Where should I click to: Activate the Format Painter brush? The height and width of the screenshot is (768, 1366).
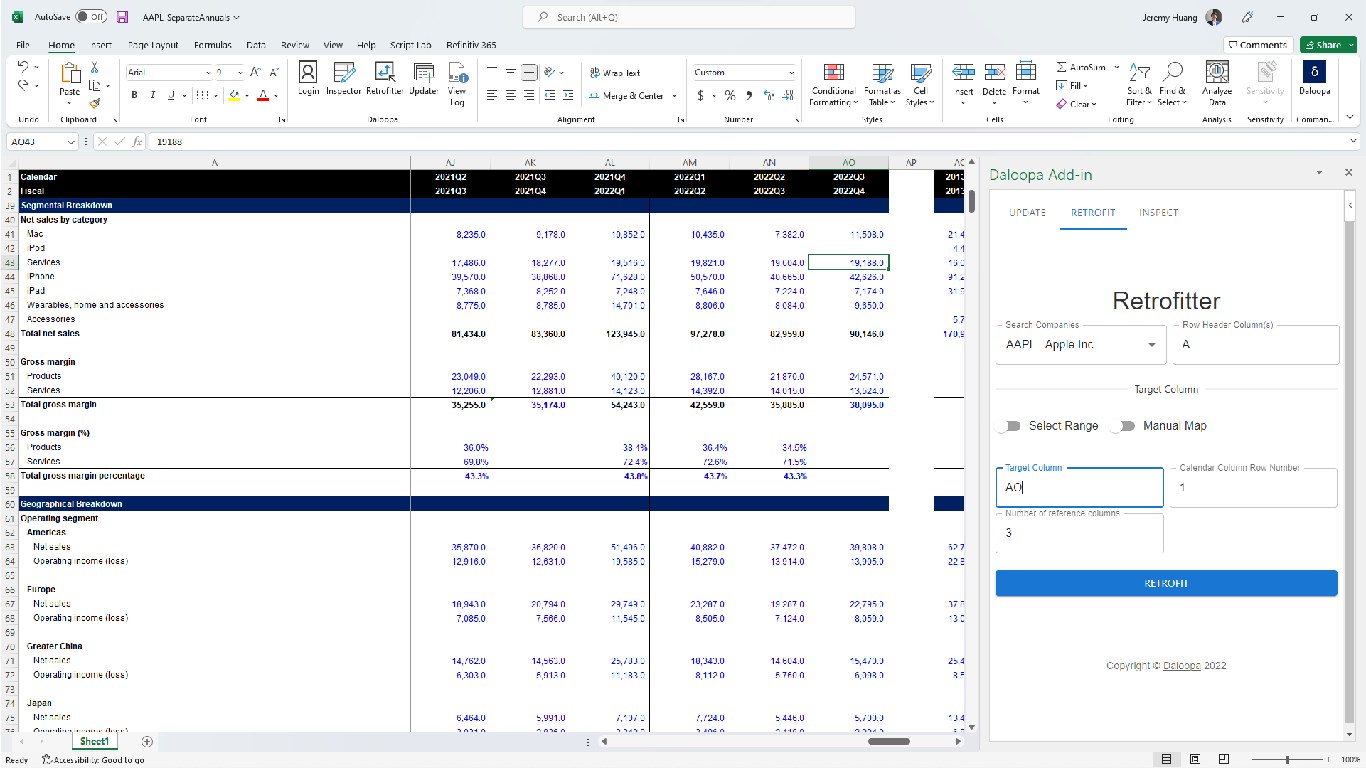point(95,102)
